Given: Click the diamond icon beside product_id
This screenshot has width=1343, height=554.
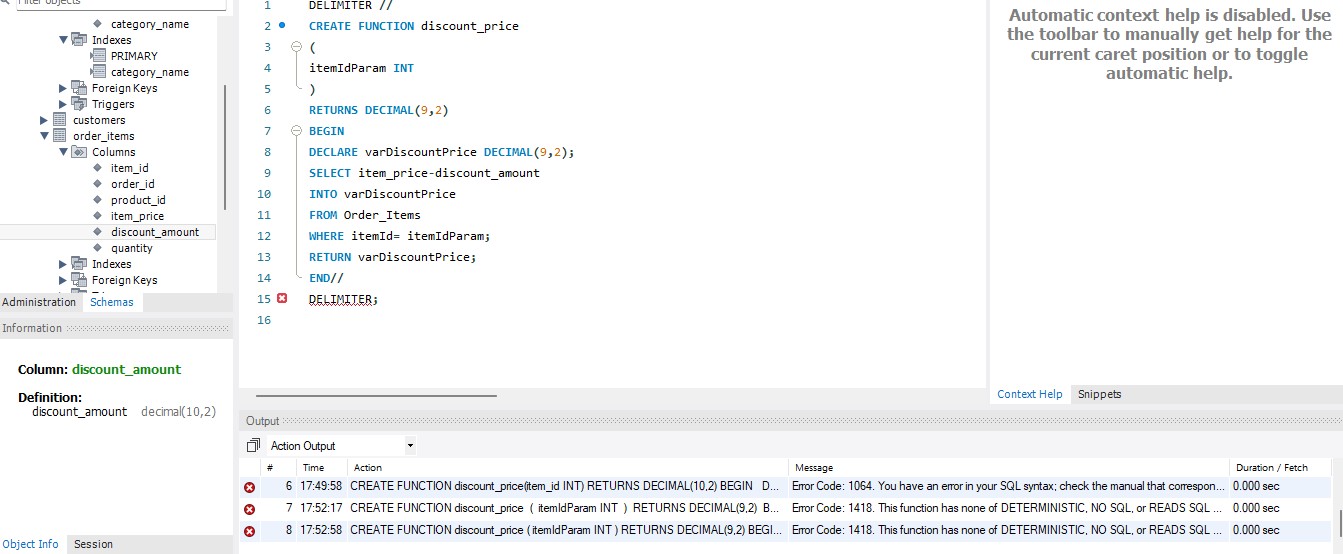Looking at the screenshot, I should click(x=97, y=200).
